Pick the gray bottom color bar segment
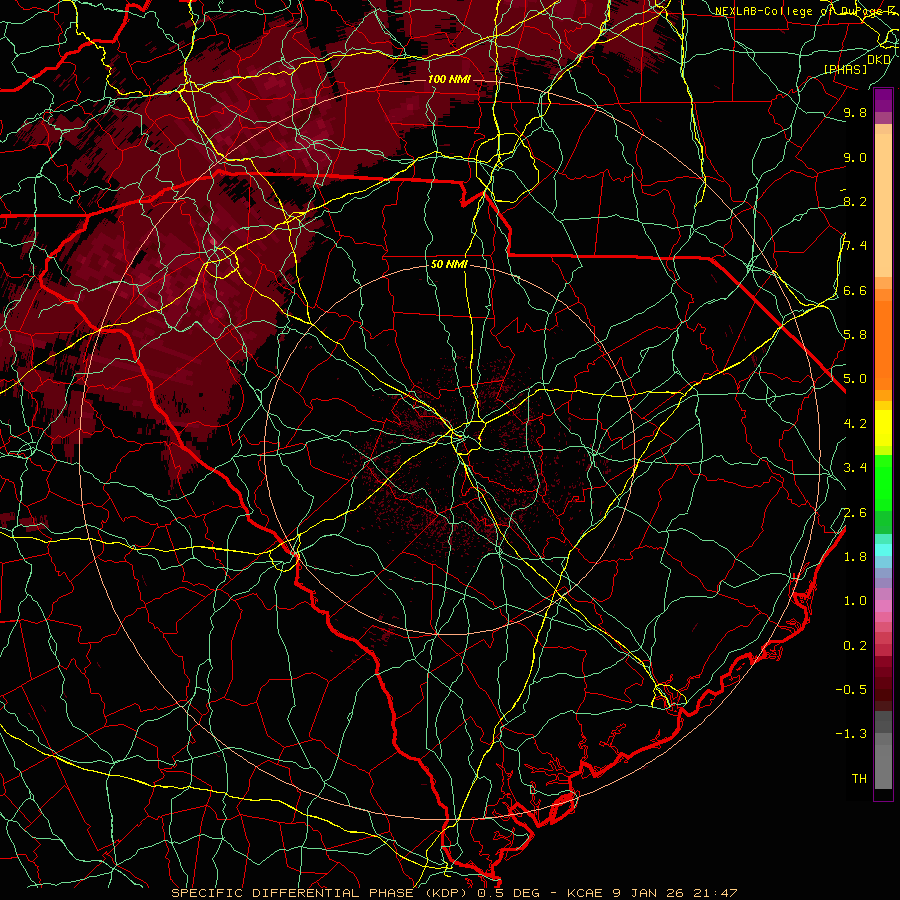Viewport: 900px width, 900px height. [884, 766]
